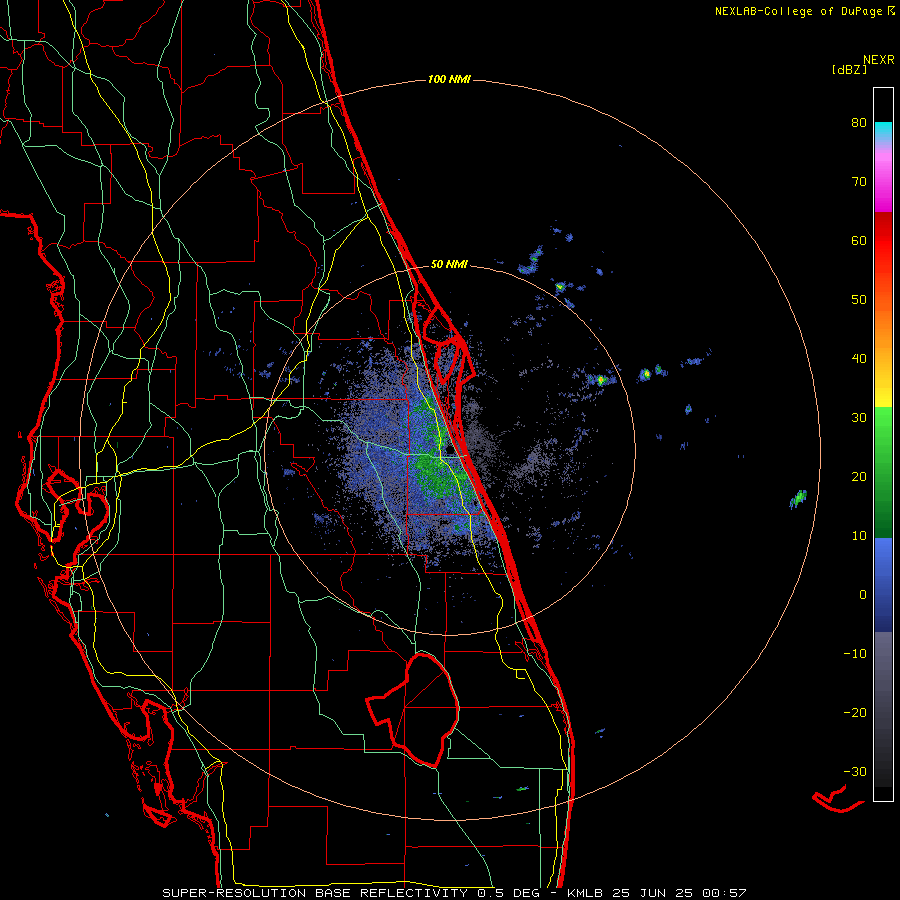
Task: Pick the blue segment of the color bar
Action: point(883,584)
